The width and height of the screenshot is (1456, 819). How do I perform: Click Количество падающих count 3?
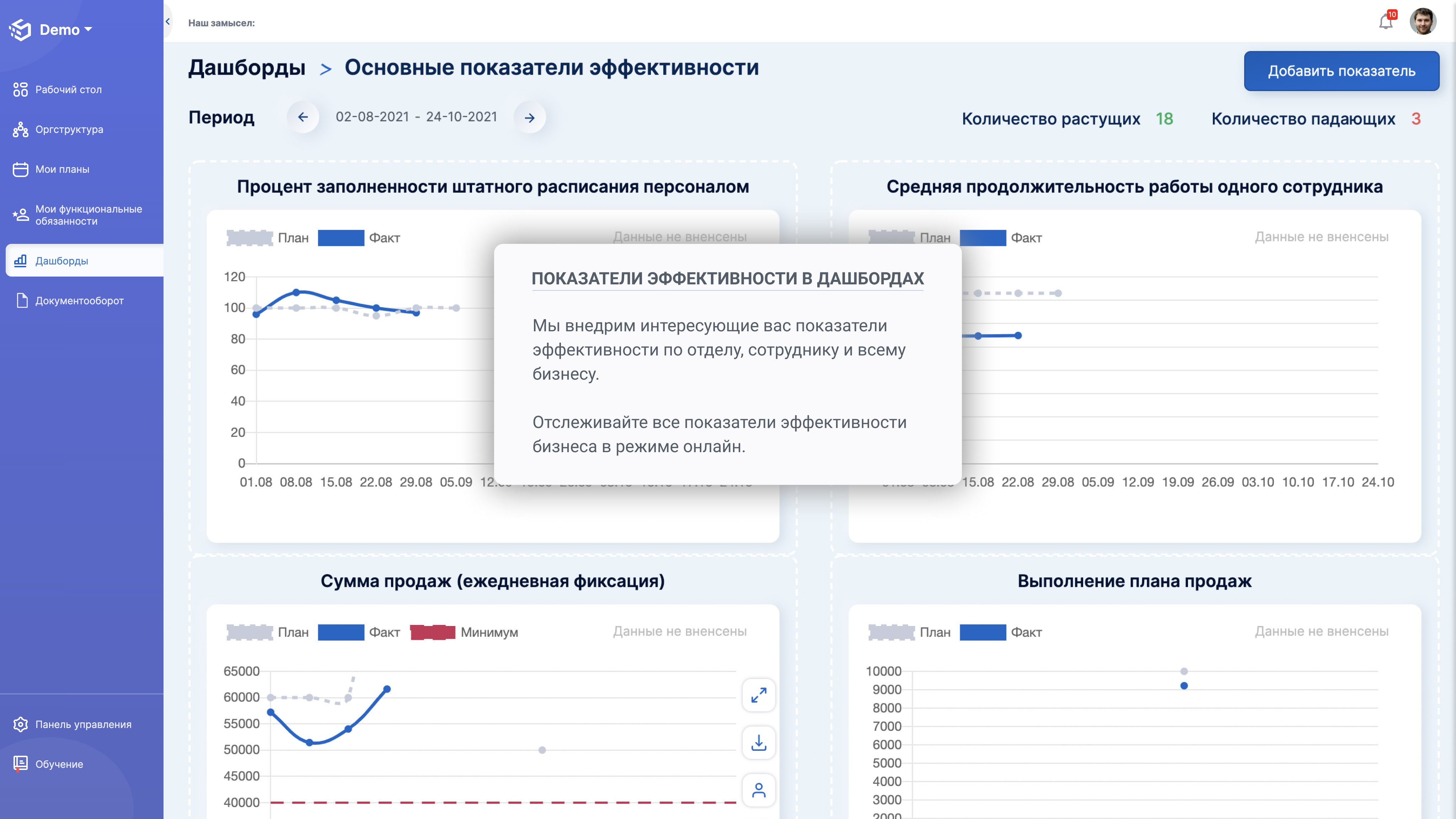tap(1415, 119)
